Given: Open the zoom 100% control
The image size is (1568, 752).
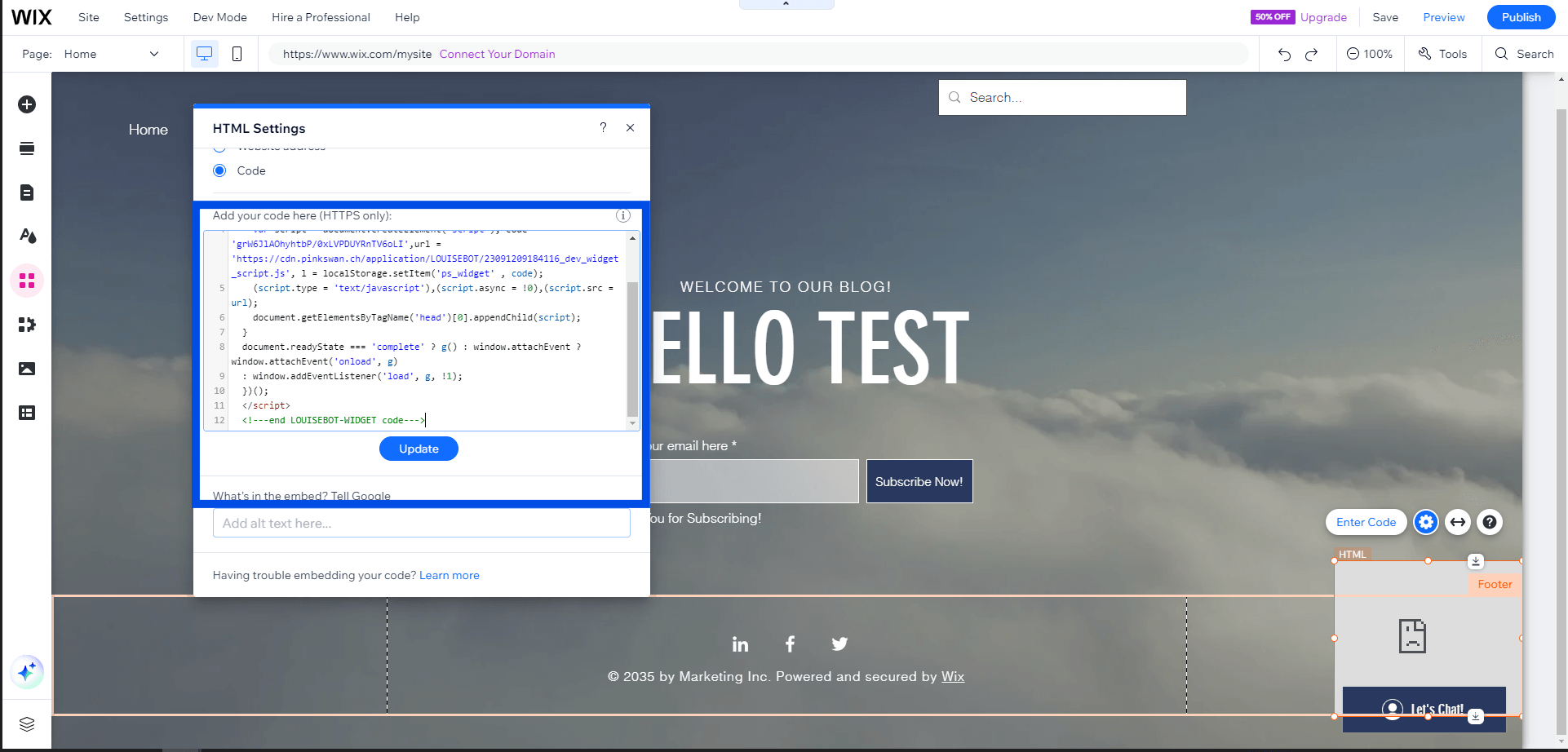Looking at the screenshot, I should pyautogui.click(x=1370, y=54).
